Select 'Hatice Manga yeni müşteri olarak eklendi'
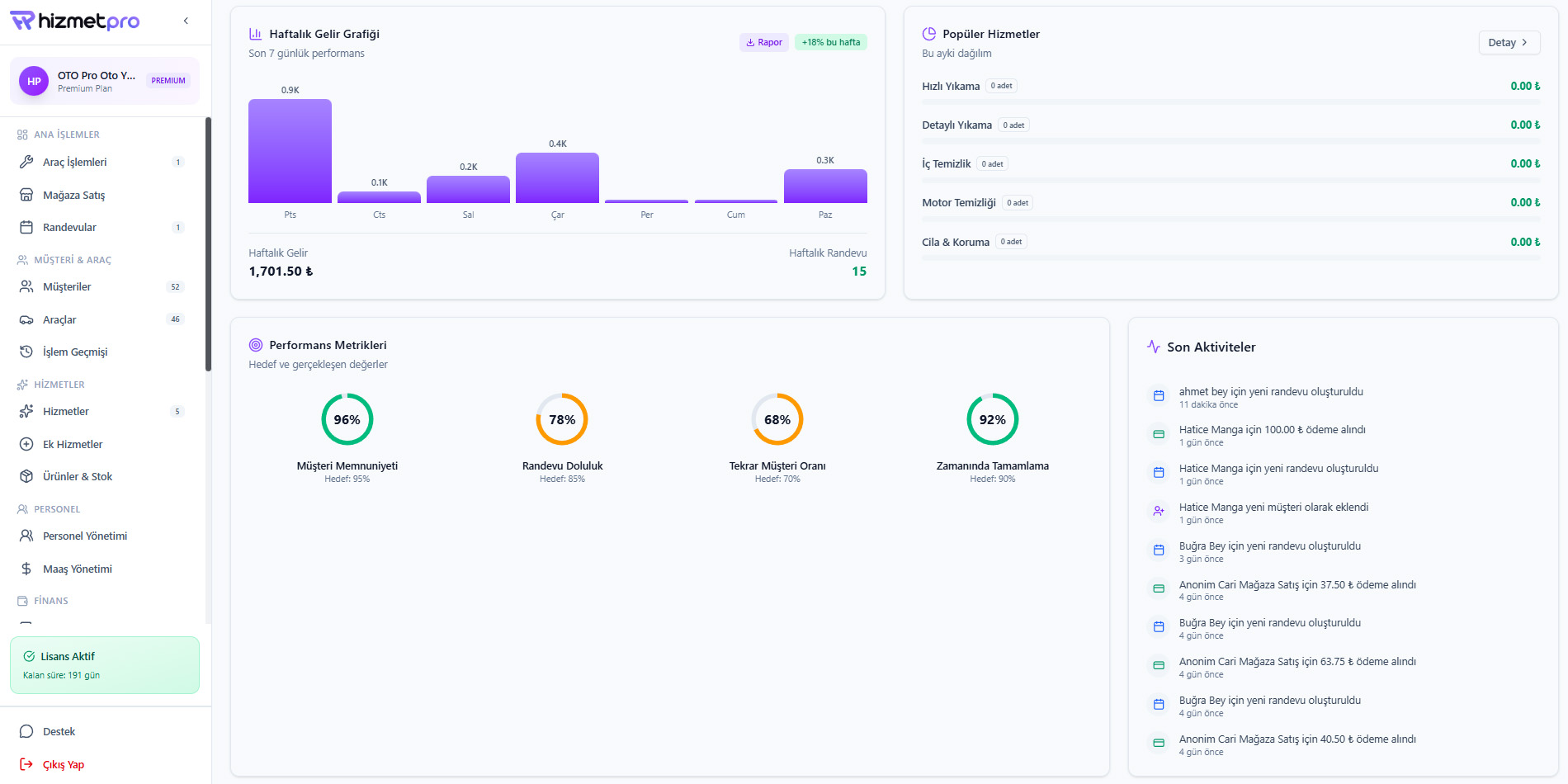 (x=1342, y=513)
